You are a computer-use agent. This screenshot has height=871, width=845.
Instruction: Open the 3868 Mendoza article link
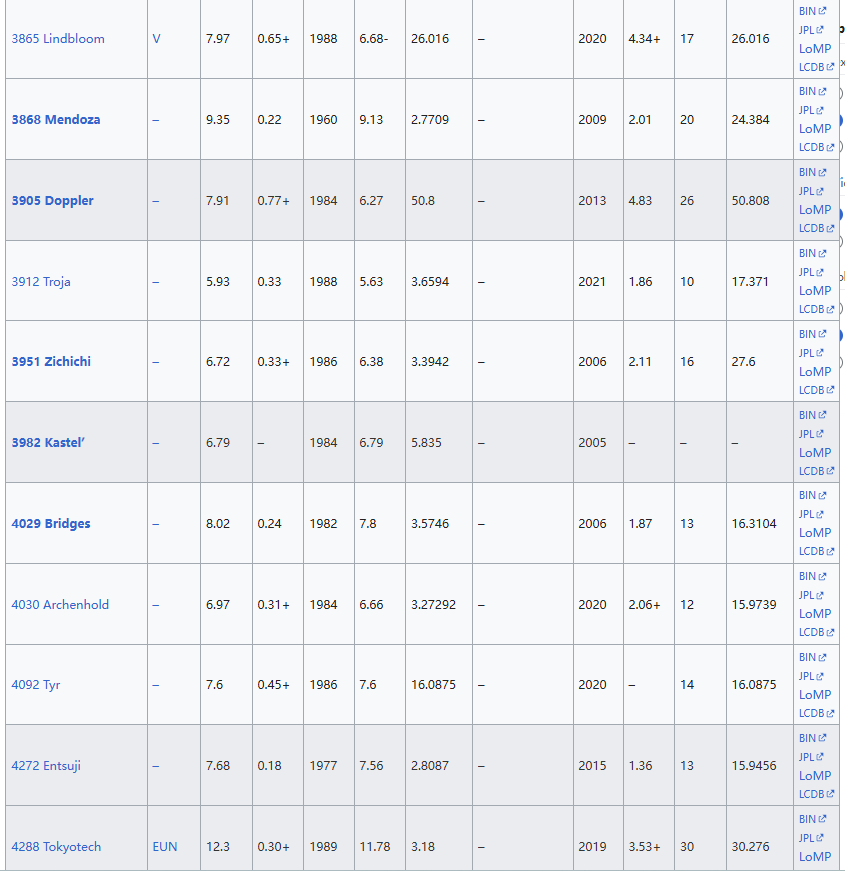[56, 120]
